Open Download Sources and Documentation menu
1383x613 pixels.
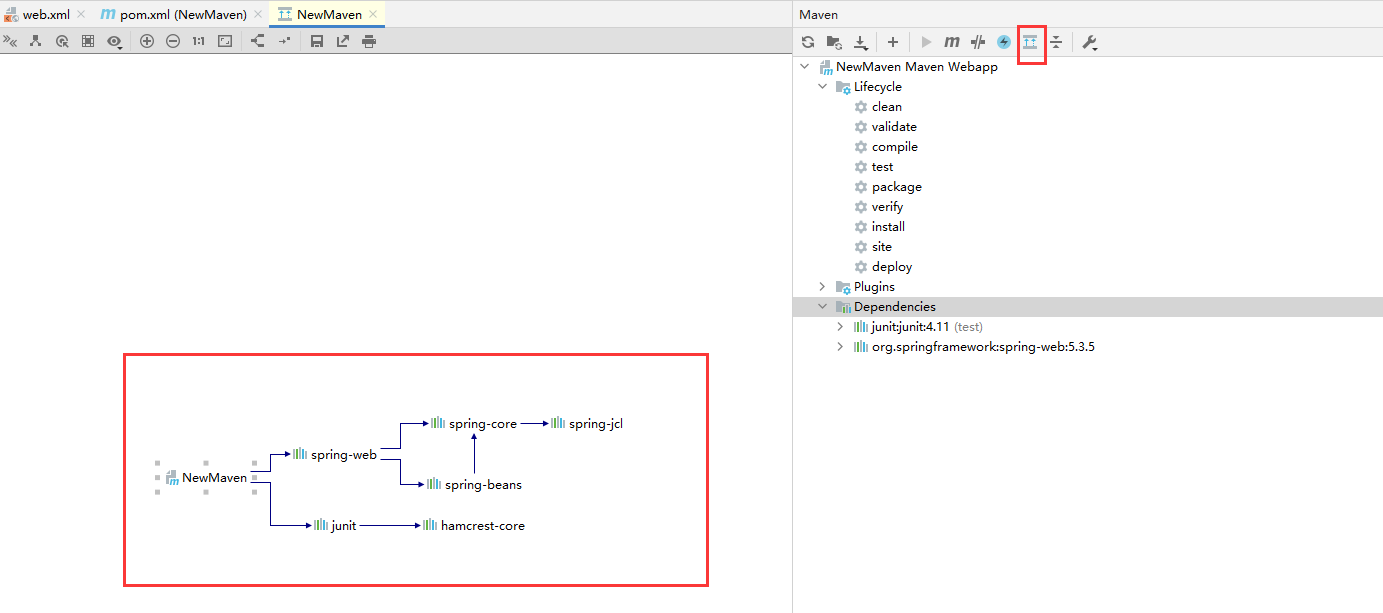coord(861,42)
